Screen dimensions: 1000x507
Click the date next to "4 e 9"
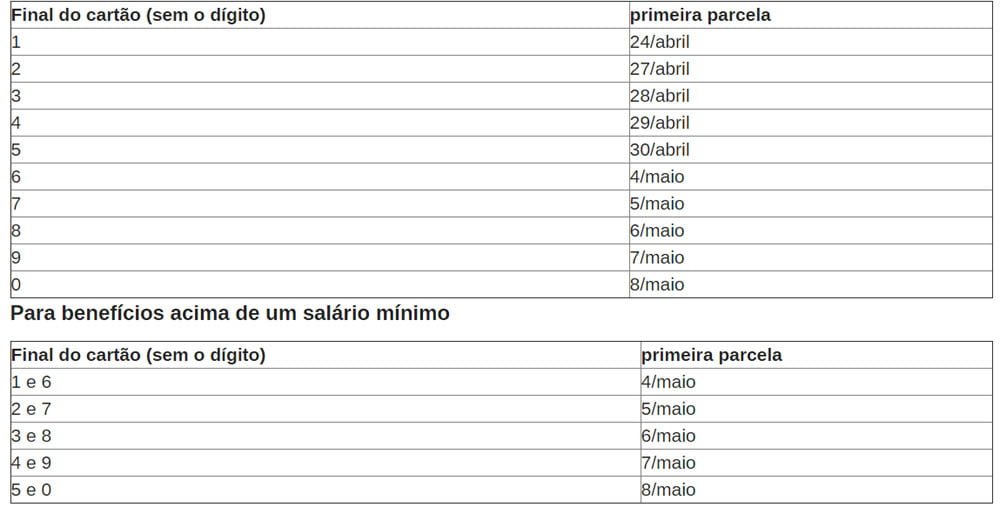tap(669, 463)
